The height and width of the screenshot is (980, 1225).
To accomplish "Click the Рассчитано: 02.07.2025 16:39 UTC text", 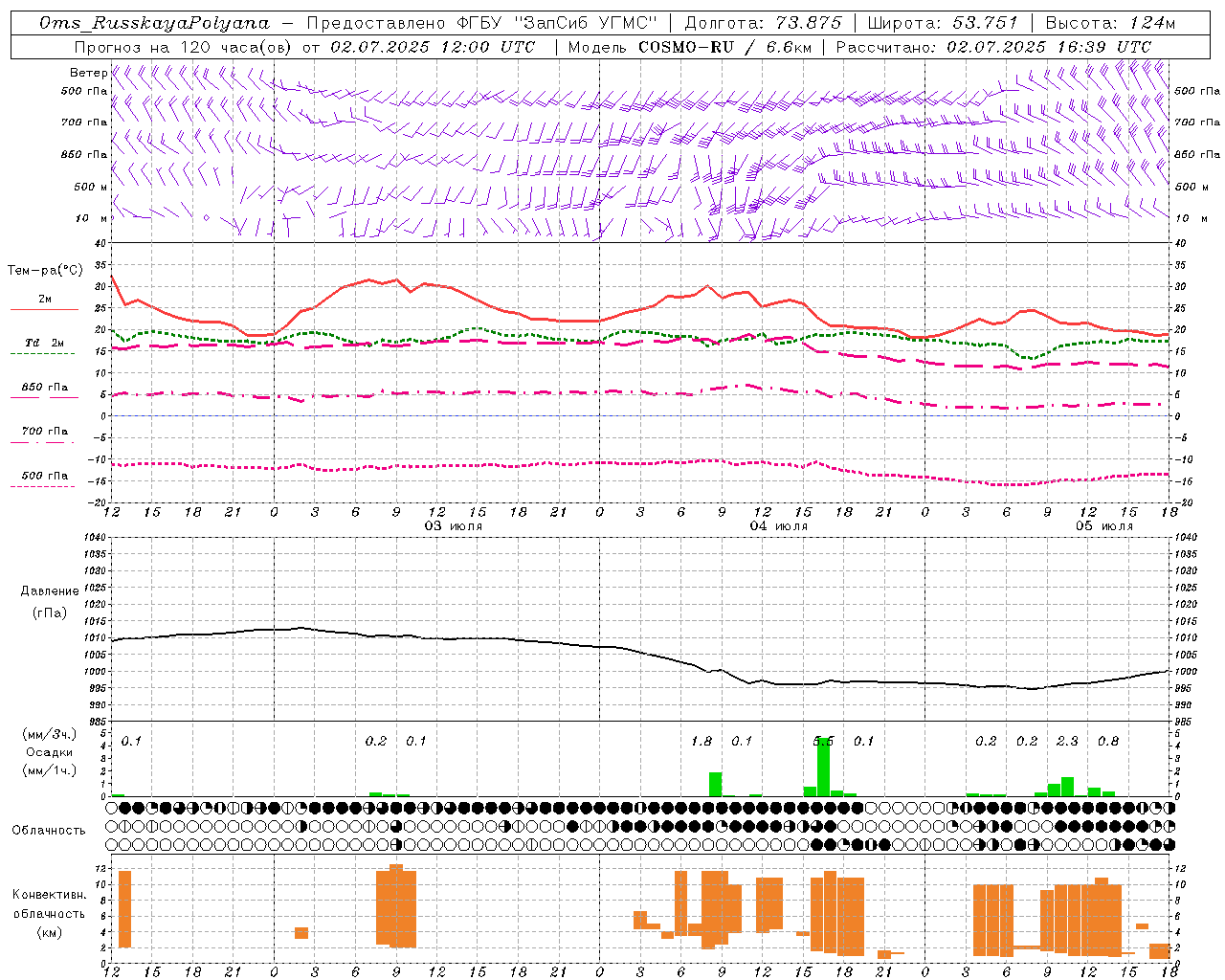I will coord(993,47).
